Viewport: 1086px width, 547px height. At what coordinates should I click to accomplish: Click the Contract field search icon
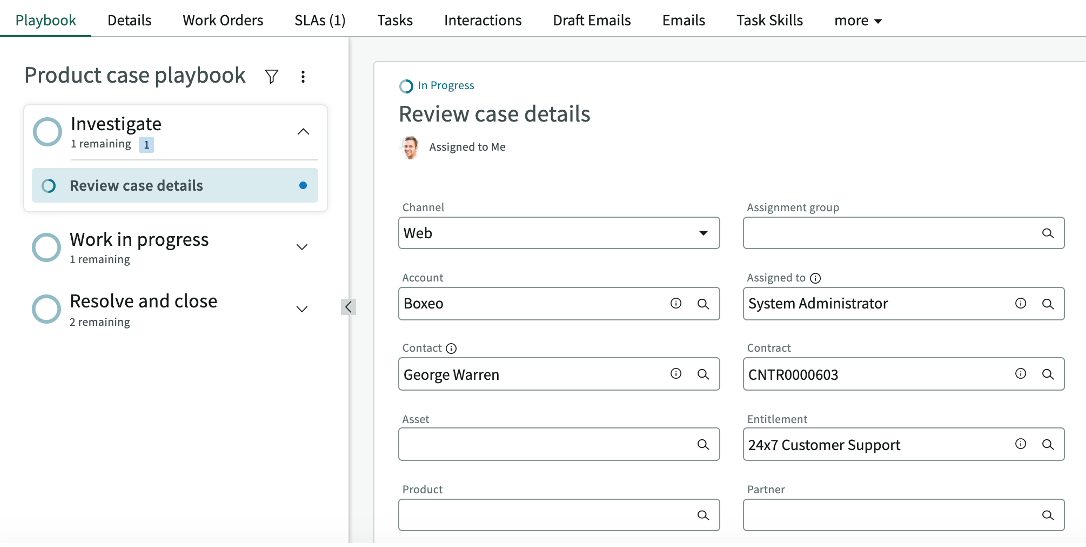pos(1048,374)
